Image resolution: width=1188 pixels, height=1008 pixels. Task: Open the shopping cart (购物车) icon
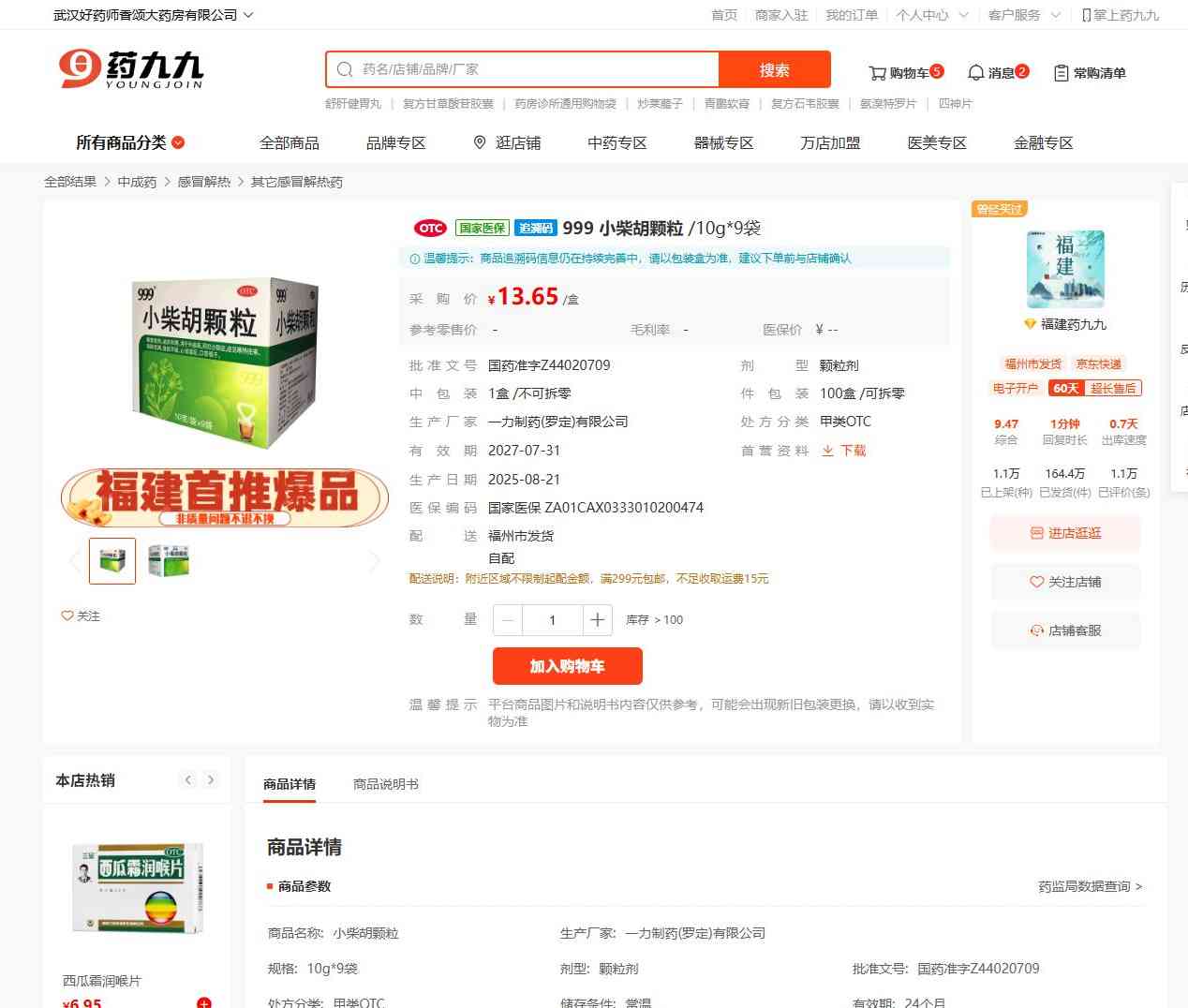877,73
